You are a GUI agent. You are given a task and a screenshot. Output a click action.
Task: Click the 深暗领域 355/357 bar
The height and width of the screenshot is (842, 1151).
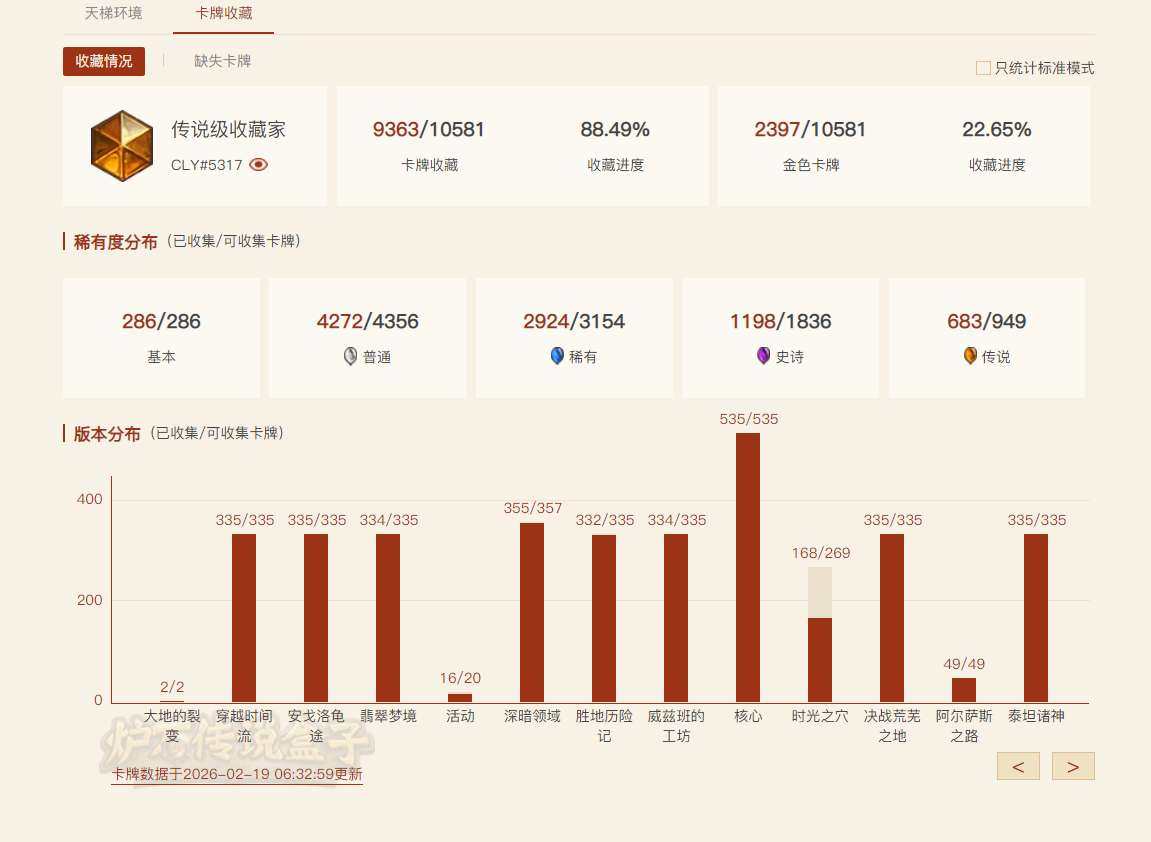(532, 612)
